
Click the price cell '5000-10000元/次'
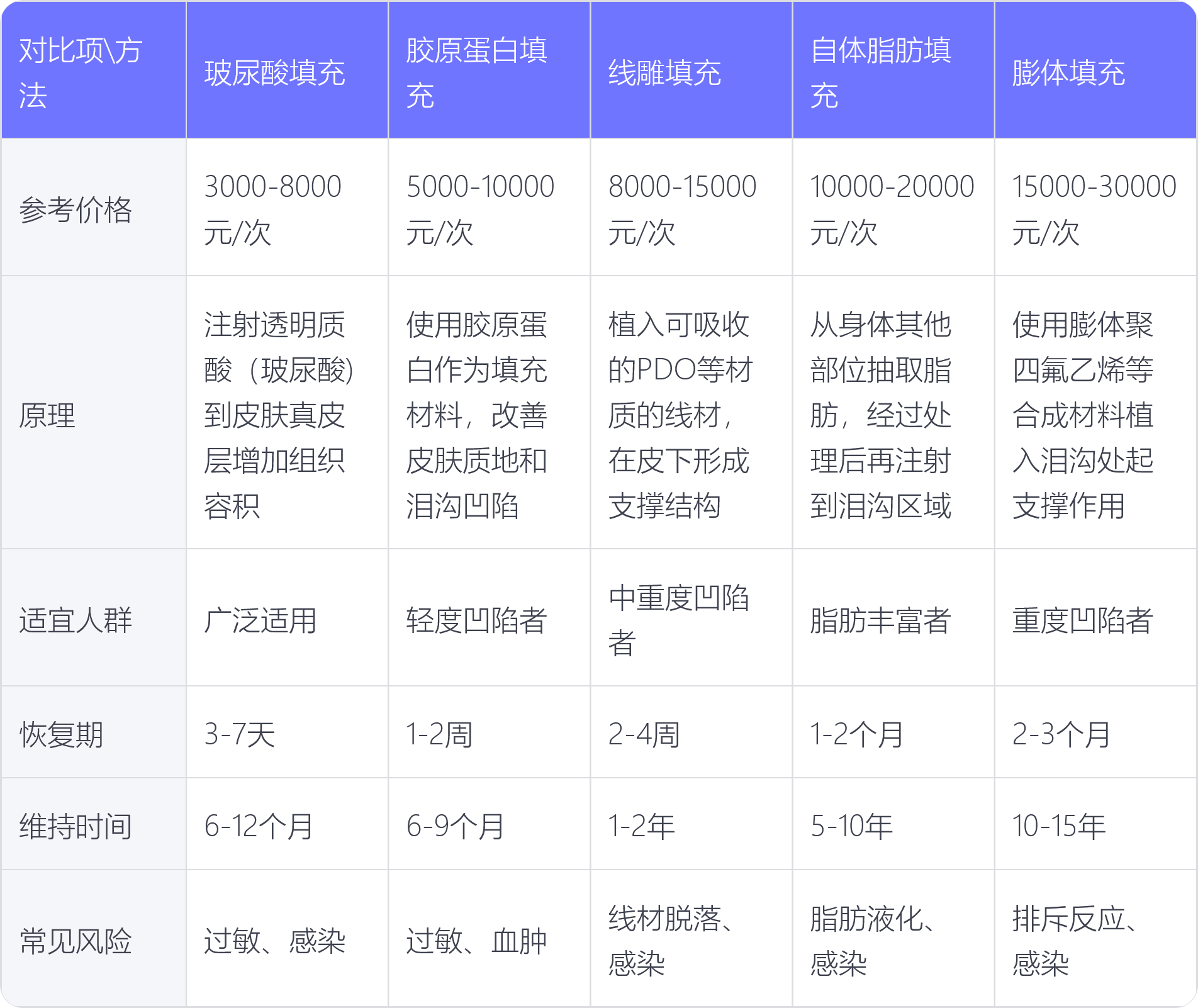point(489,207)
